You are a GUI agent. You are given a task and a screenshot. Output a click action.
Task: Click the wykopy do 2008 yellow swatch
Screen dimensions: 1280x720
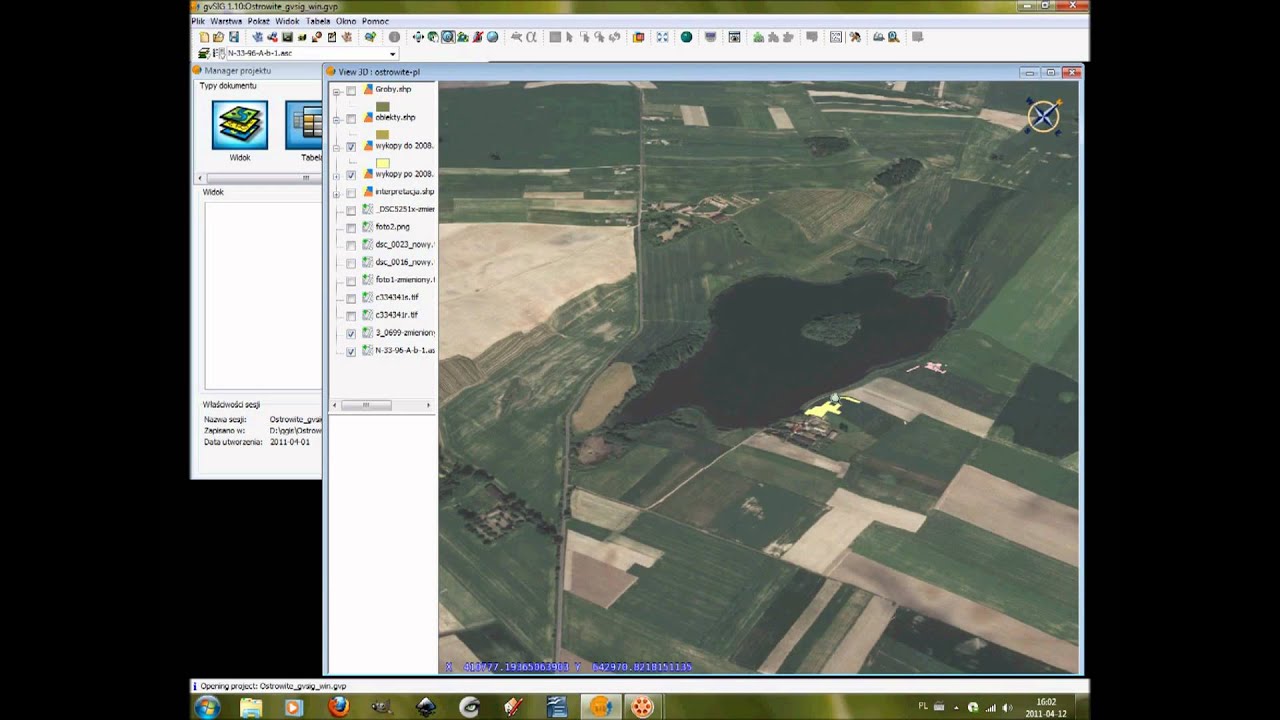point(382,162)
